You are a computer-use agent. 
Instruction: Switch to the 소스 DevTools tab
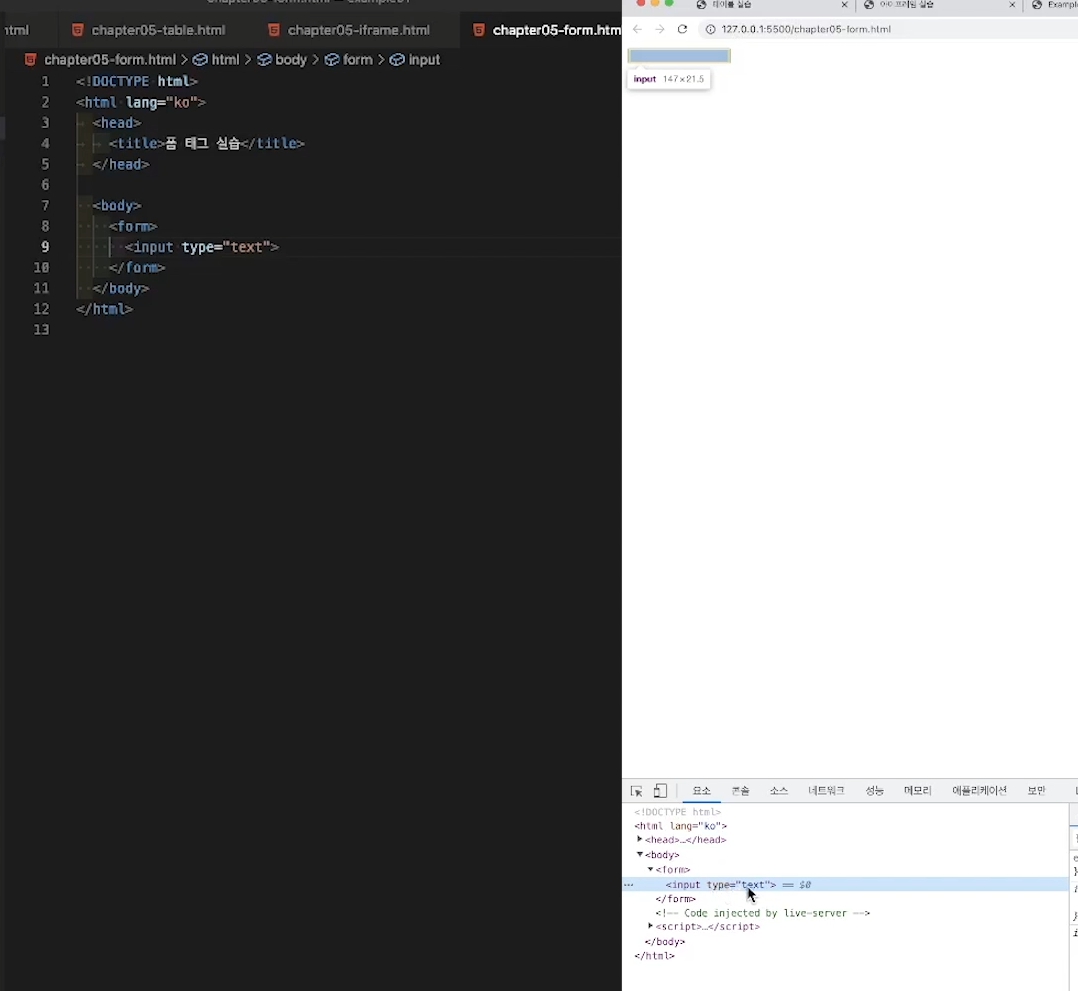pos(779,791)
